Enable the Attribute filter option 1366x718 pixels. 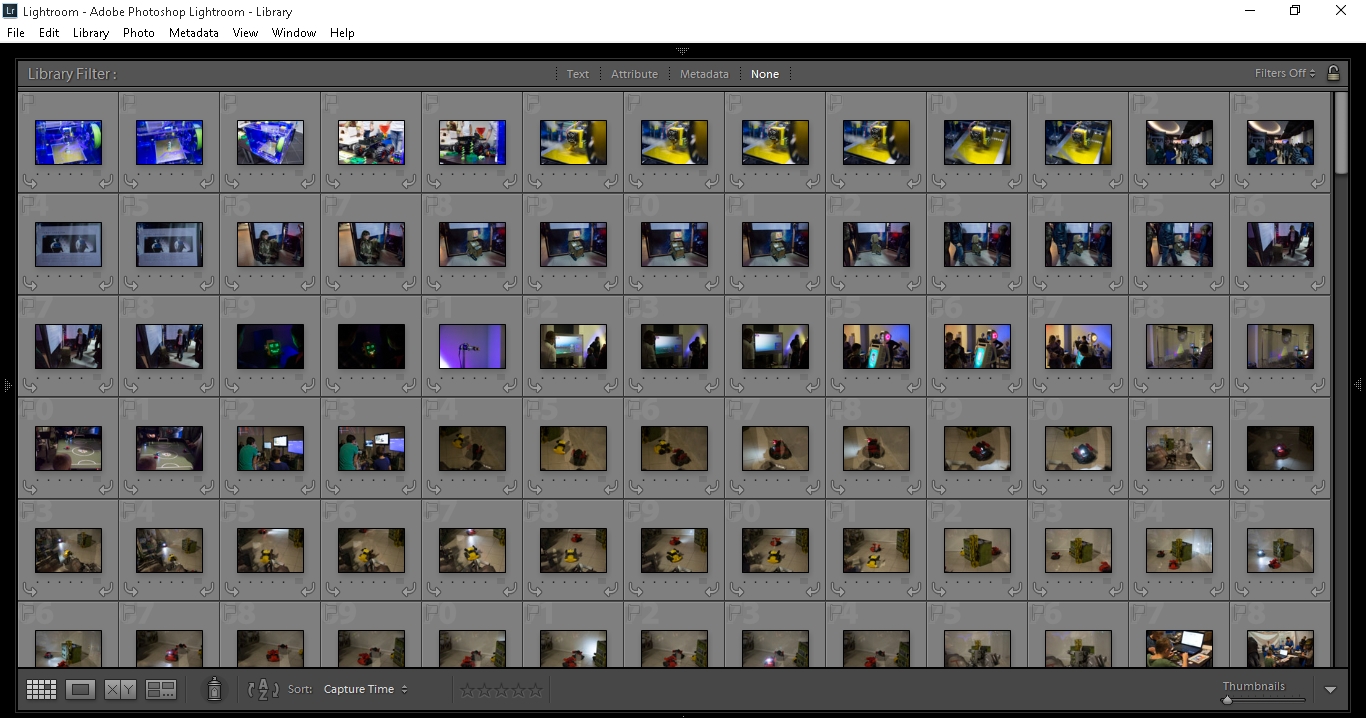click(635, 74)
